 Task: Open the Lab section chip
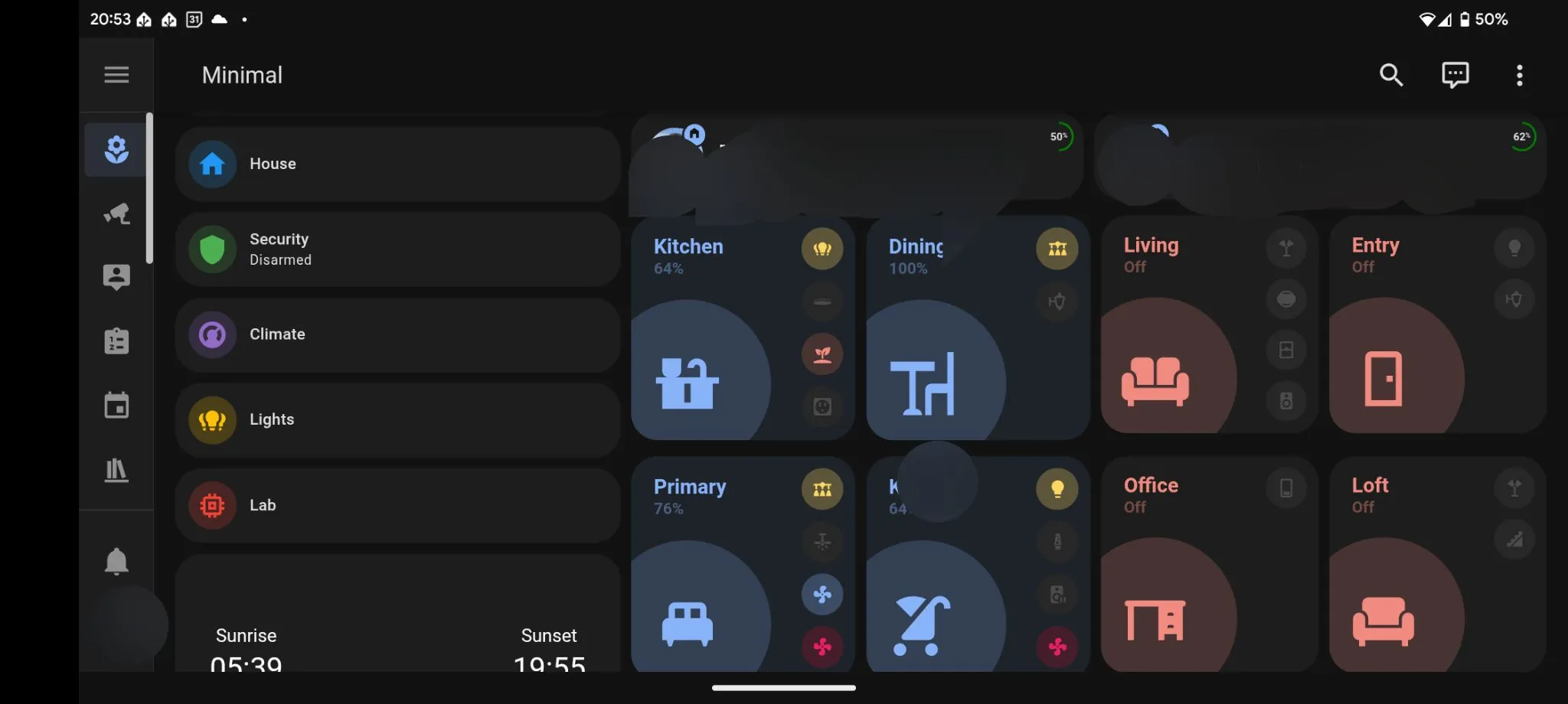point(397,506)
